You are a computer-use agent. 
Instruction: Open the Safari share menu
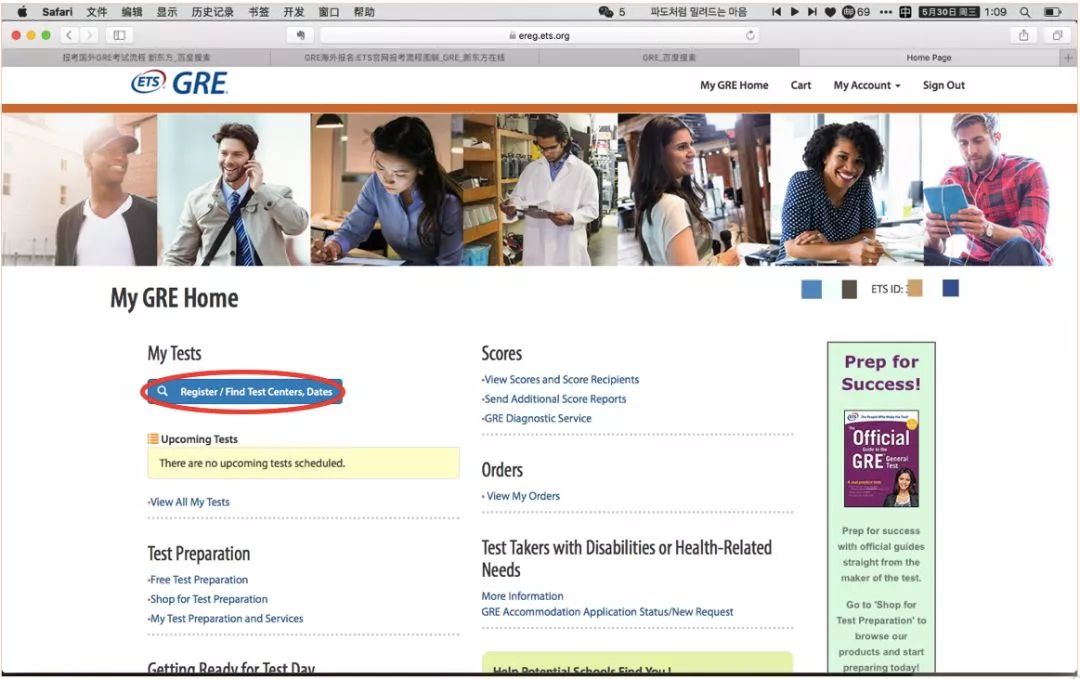(1024, 35)
